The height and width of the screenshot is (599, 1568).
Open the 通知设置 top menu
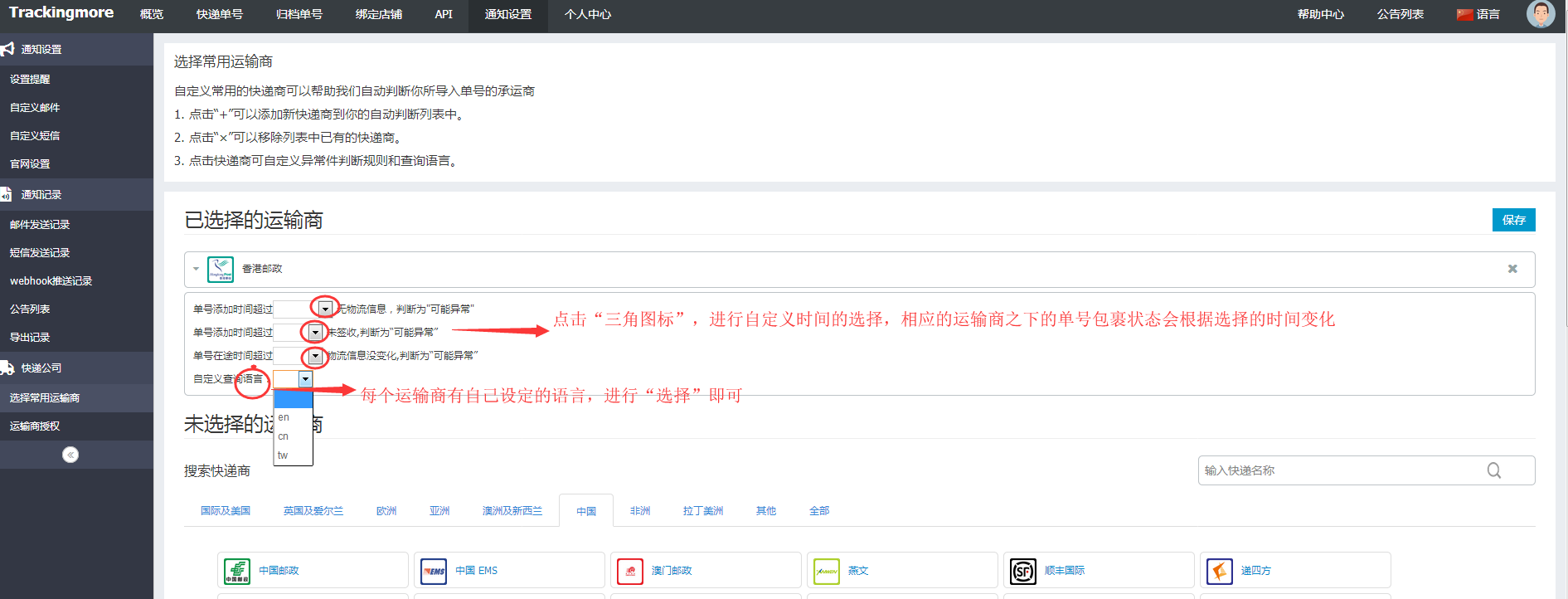[x=508, y=15]
